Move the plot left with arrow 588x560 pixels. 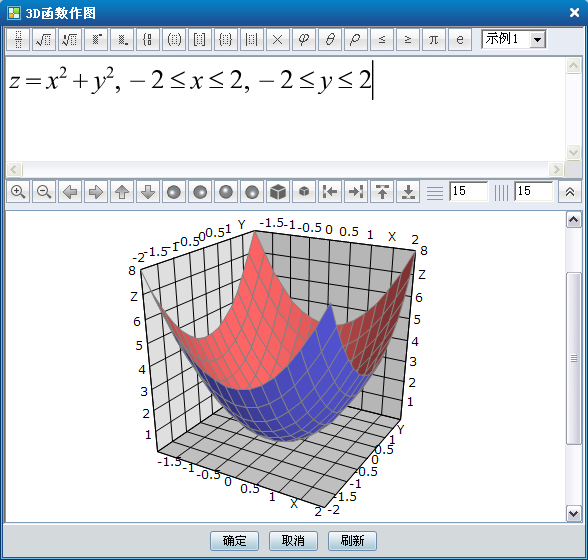[70, 192]
